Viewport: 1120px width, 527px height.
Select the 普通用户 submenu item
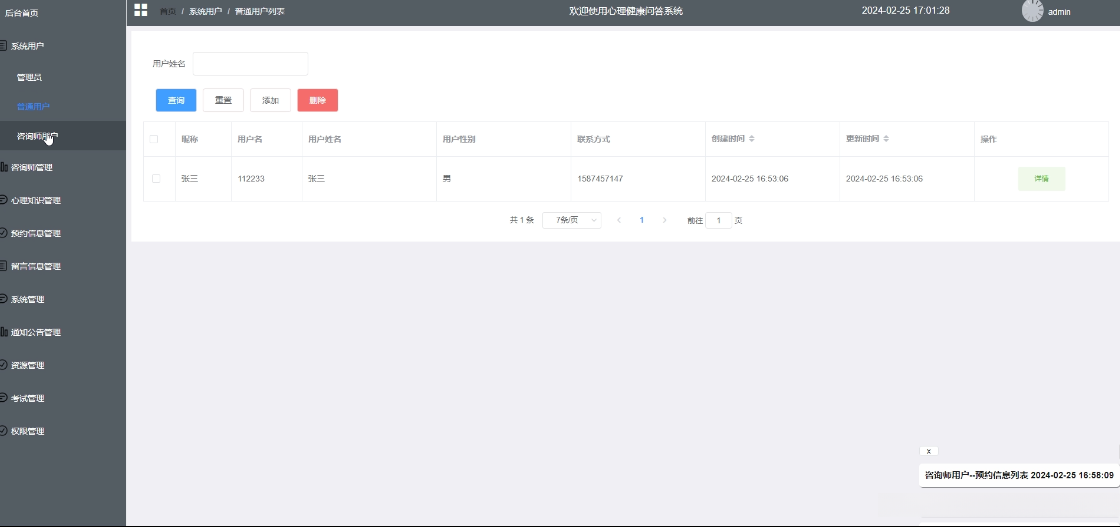tap(63, 106)
